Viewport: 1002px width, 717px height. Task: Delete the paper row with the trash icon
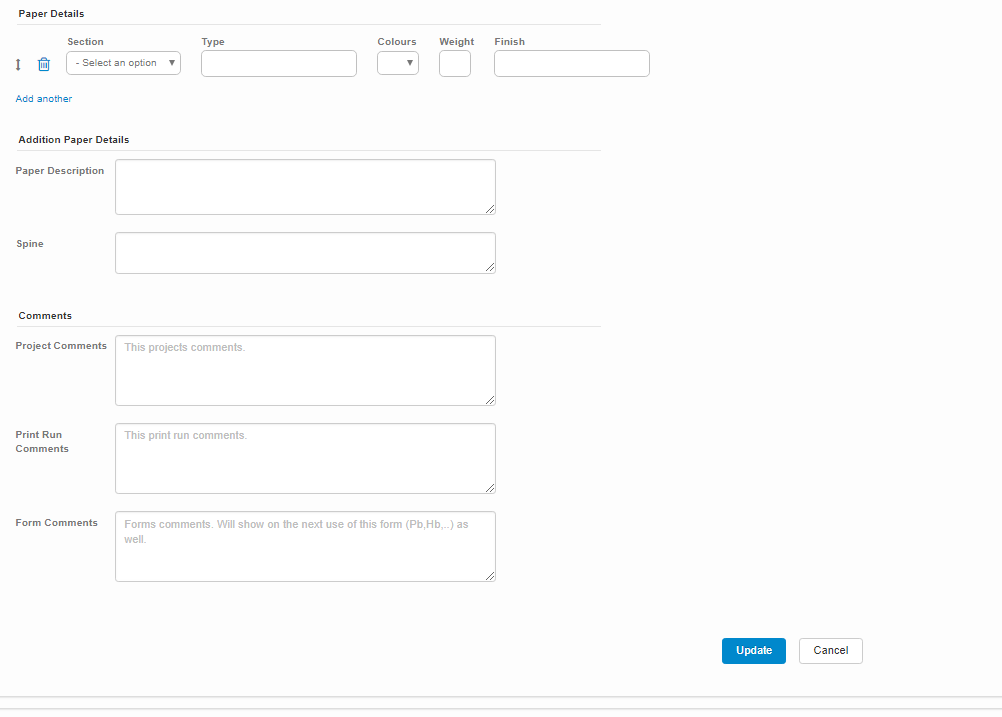[43, 64]
